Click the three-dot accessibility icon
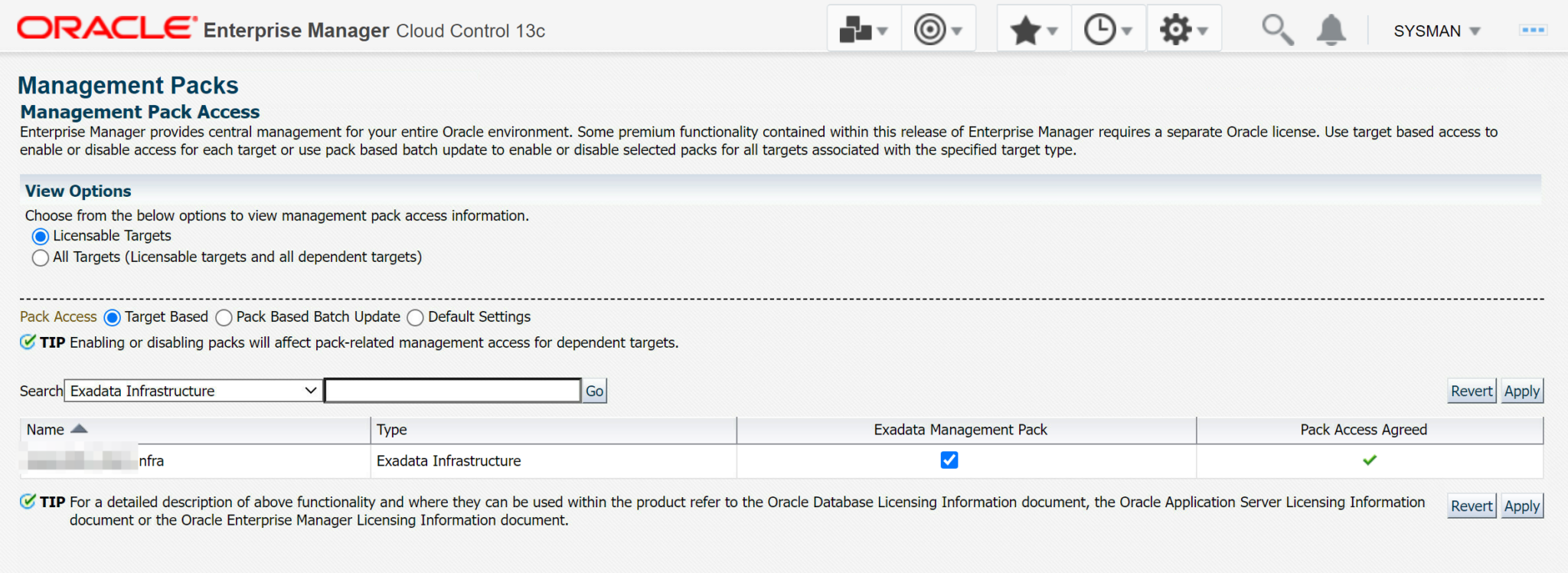The height and width of the screenshot is (573, 1568). pos(1533,30)
